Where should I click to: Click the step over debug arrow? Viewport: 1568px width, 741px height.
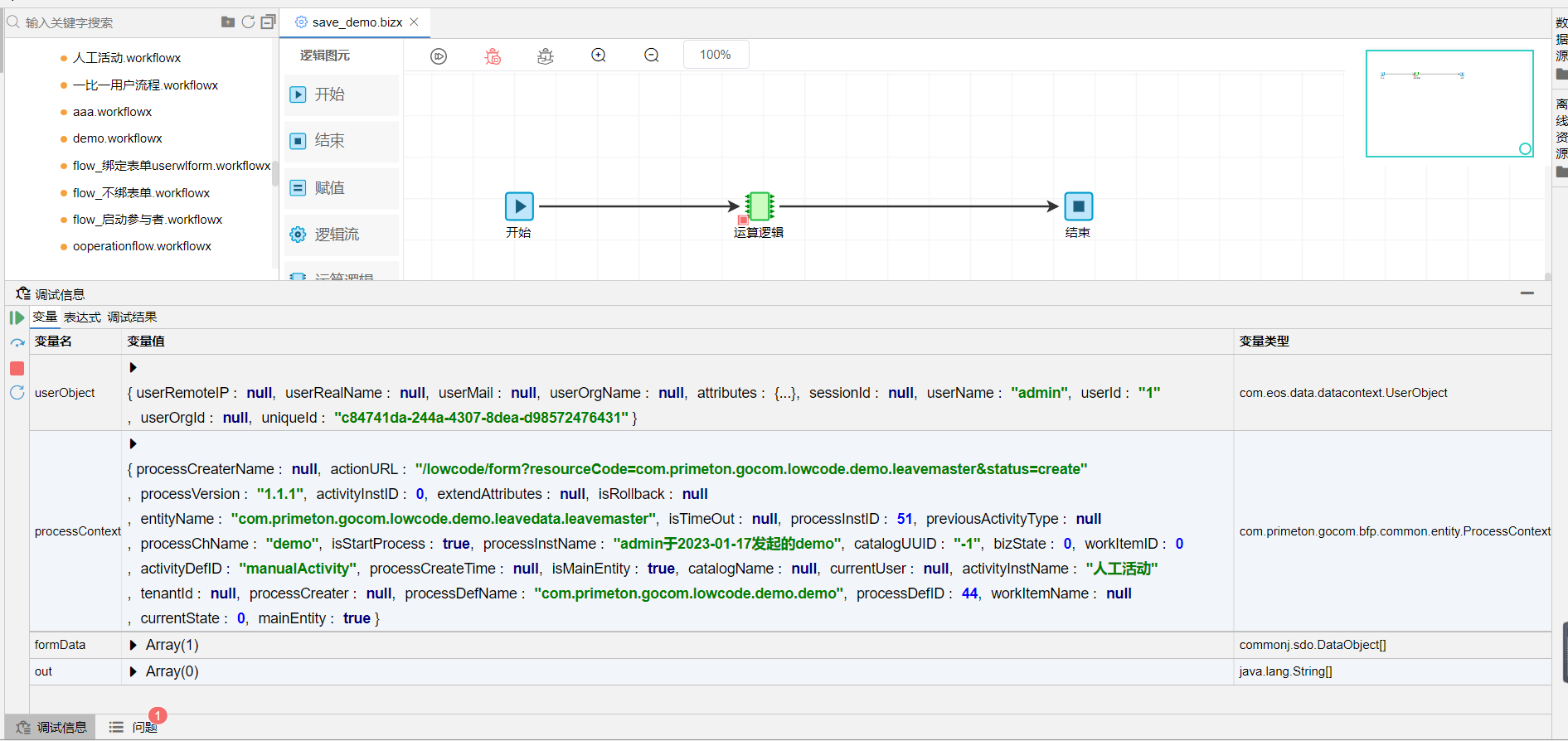click(x=17, y=342)
